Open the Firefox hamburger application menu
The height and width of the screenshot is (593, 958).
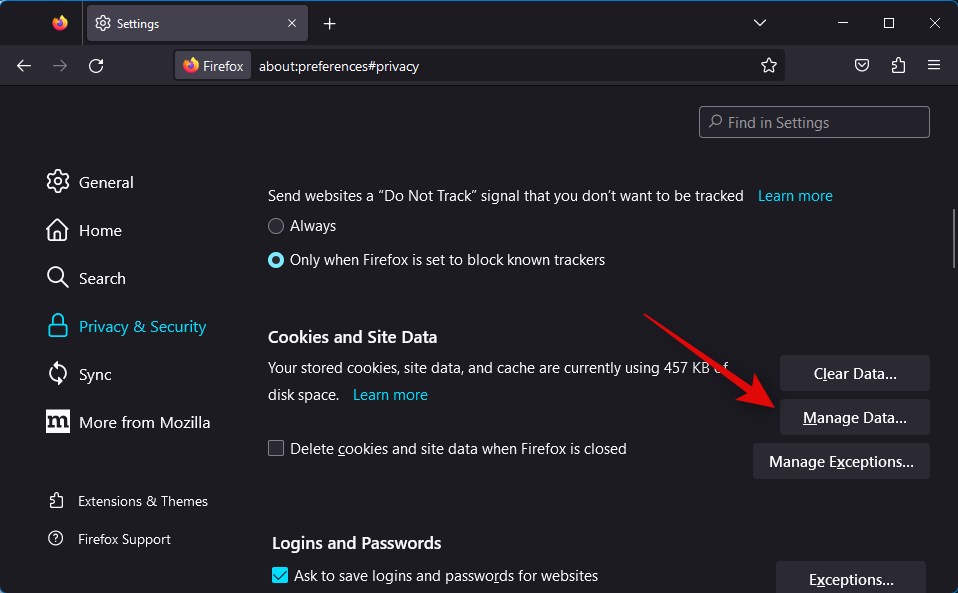pos(934,66)
